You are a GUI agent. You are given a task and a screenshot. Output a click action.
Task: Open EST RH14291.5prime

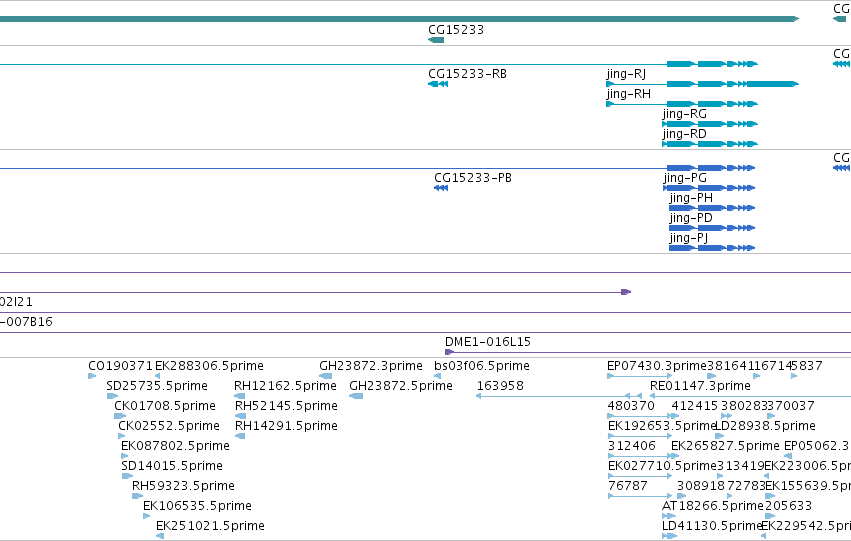(x=286, y=426)
